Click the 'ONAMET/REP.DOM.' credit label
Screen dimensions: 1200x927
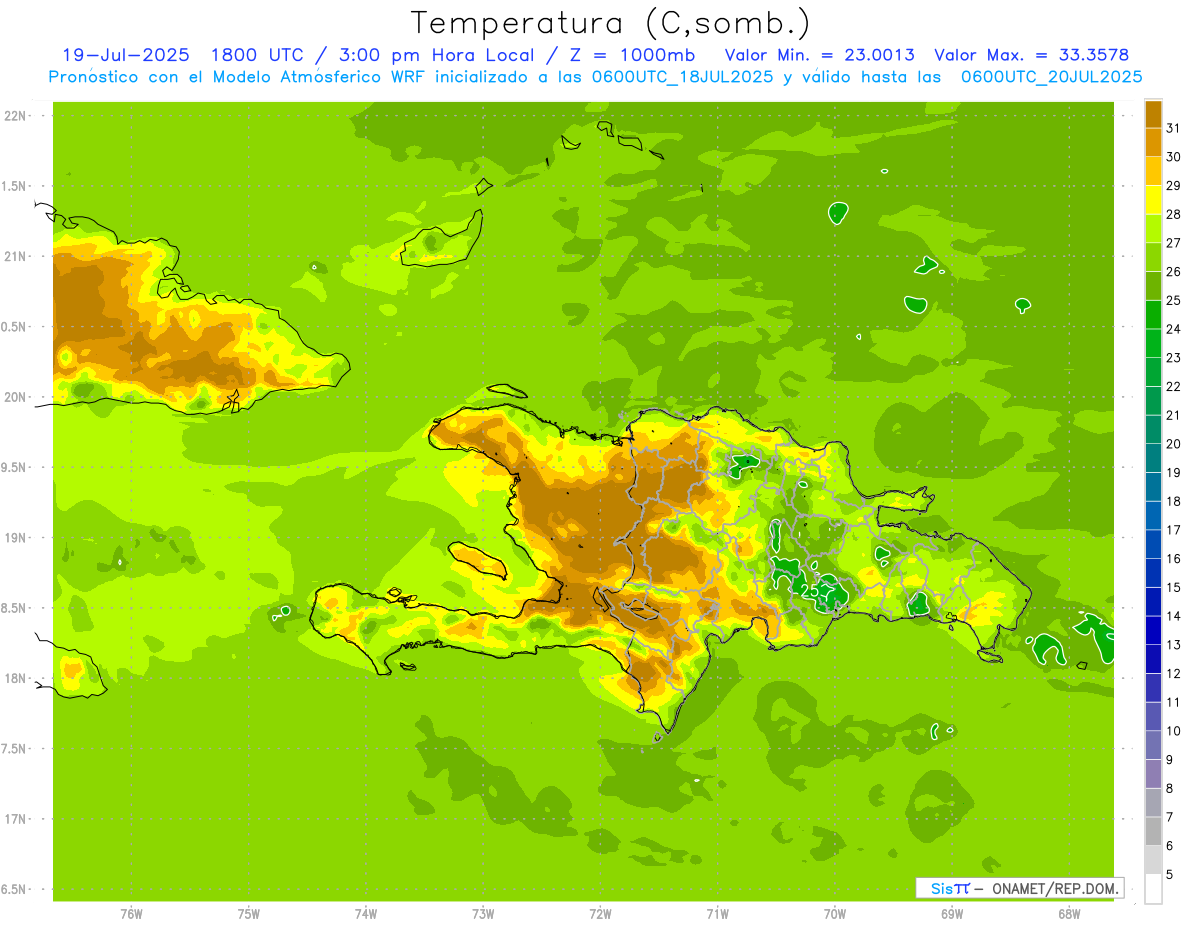(1056, 888)
